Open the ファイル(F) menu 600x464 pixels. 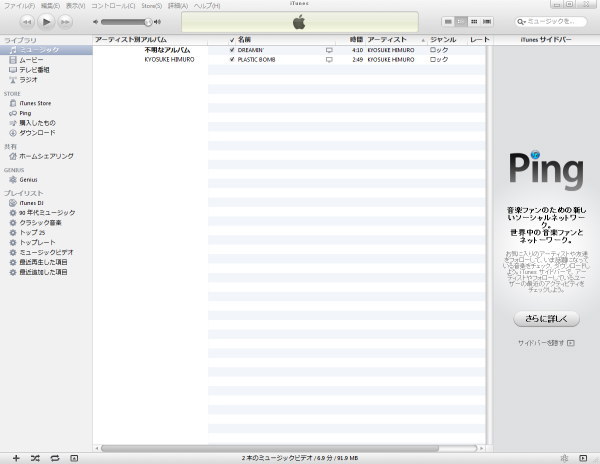(x=19, y=6)
